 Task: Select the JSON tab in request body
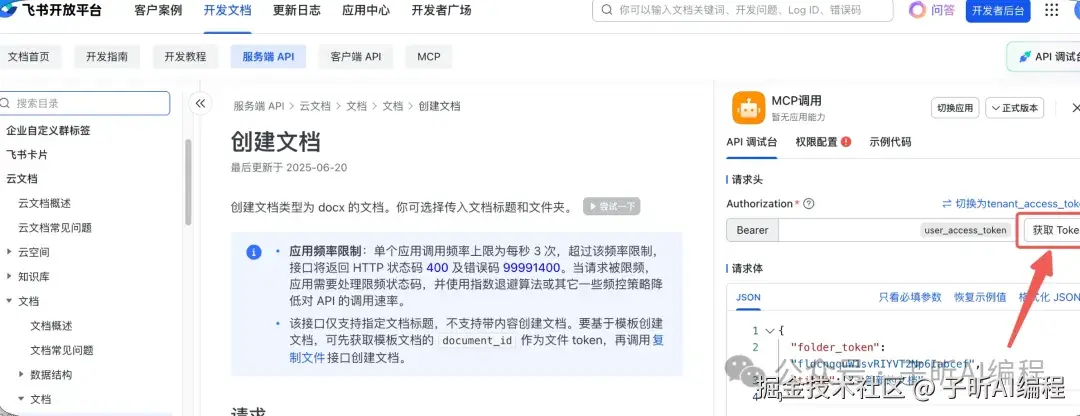pos(748,297)
